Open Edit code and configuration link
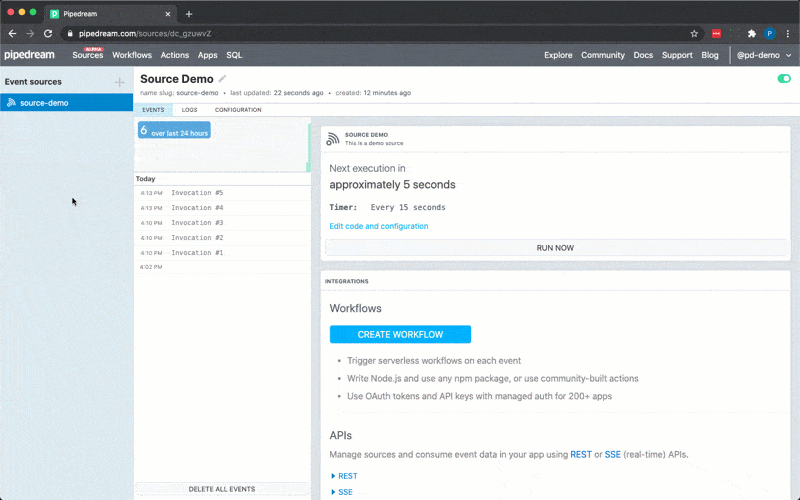 (378, 226)
